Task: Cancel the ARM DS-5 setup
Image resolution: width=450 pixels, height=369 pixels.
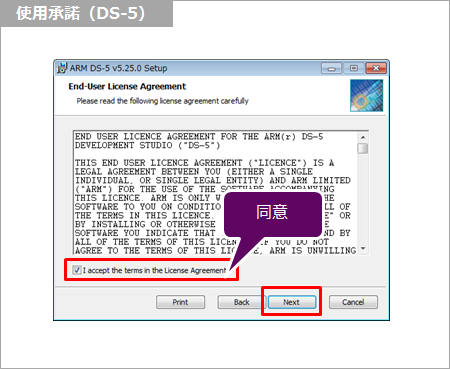Action: [353, 302]
